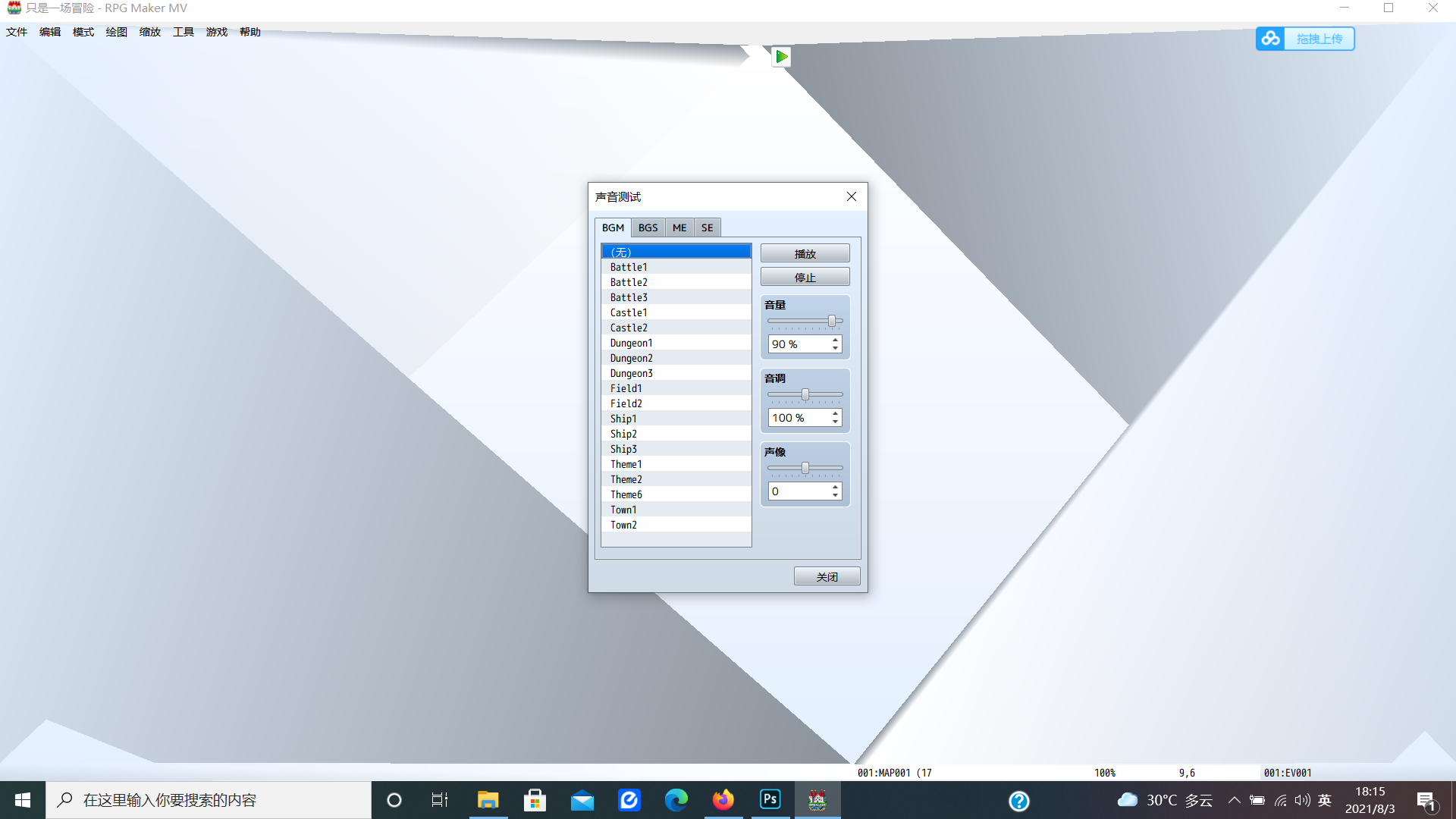The width and height of the screenshot is (1456, 819).
Task: Increase volume with 90 % up arrow
Action: click(x=835, y=340)
